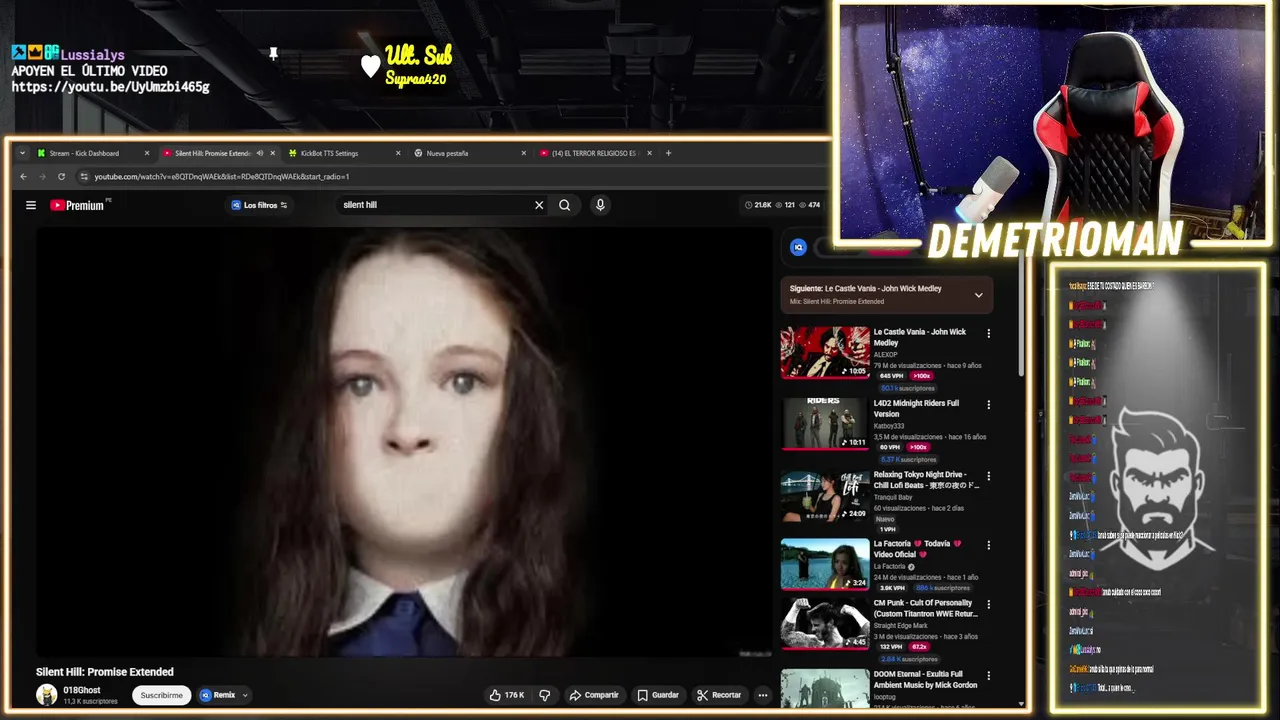The image size is (1280, 720).
Task: Open the DOOM Eternal video options menu
Action: coord(989,675)
